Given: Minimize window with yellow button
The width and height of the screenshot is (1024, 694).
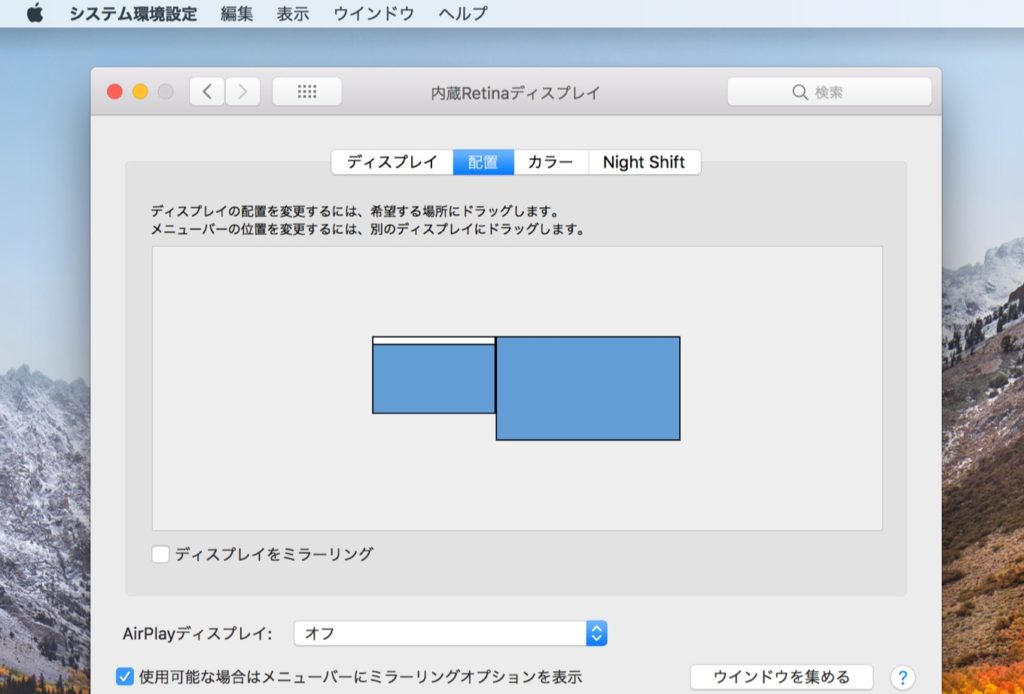Looking at the screenshot, I should coord(140,92).
